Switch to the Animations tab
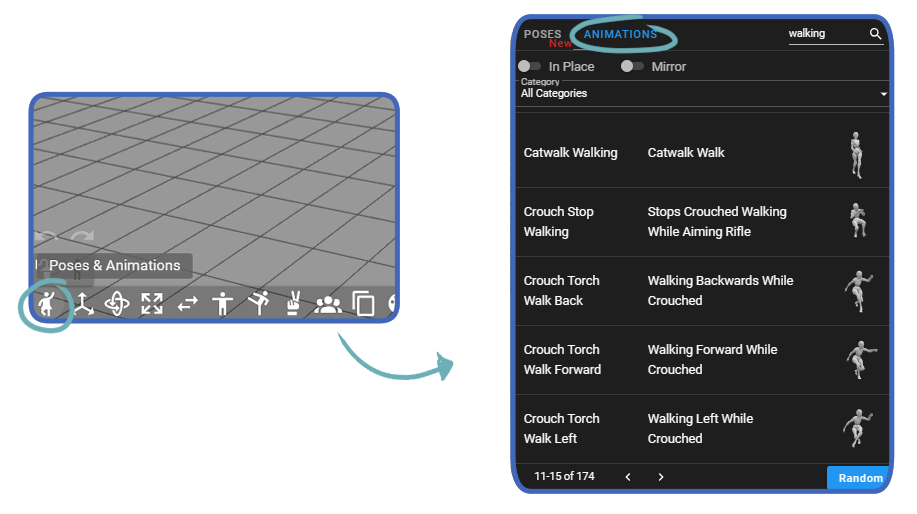 [x=620, y=35]
